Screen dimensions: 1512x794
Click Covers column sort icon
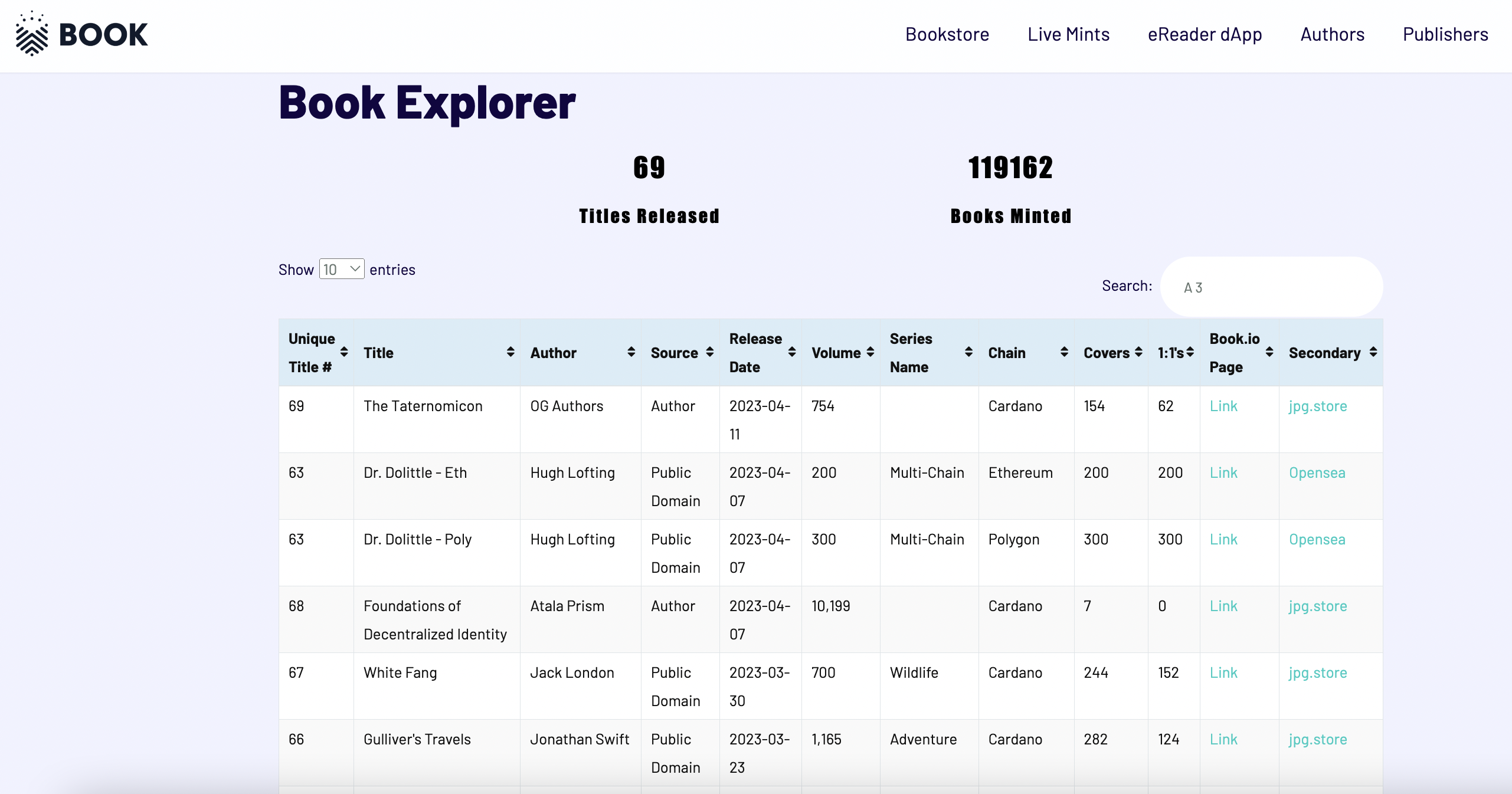point(1138,352)
